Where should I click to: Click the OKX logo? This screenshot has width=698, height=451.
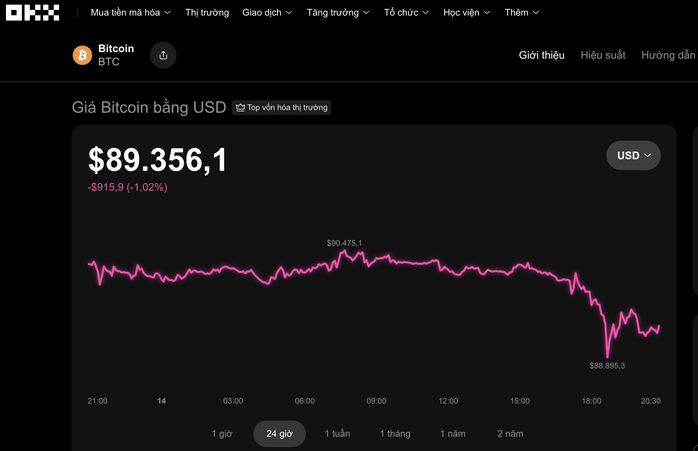click(x=32, y=12)
